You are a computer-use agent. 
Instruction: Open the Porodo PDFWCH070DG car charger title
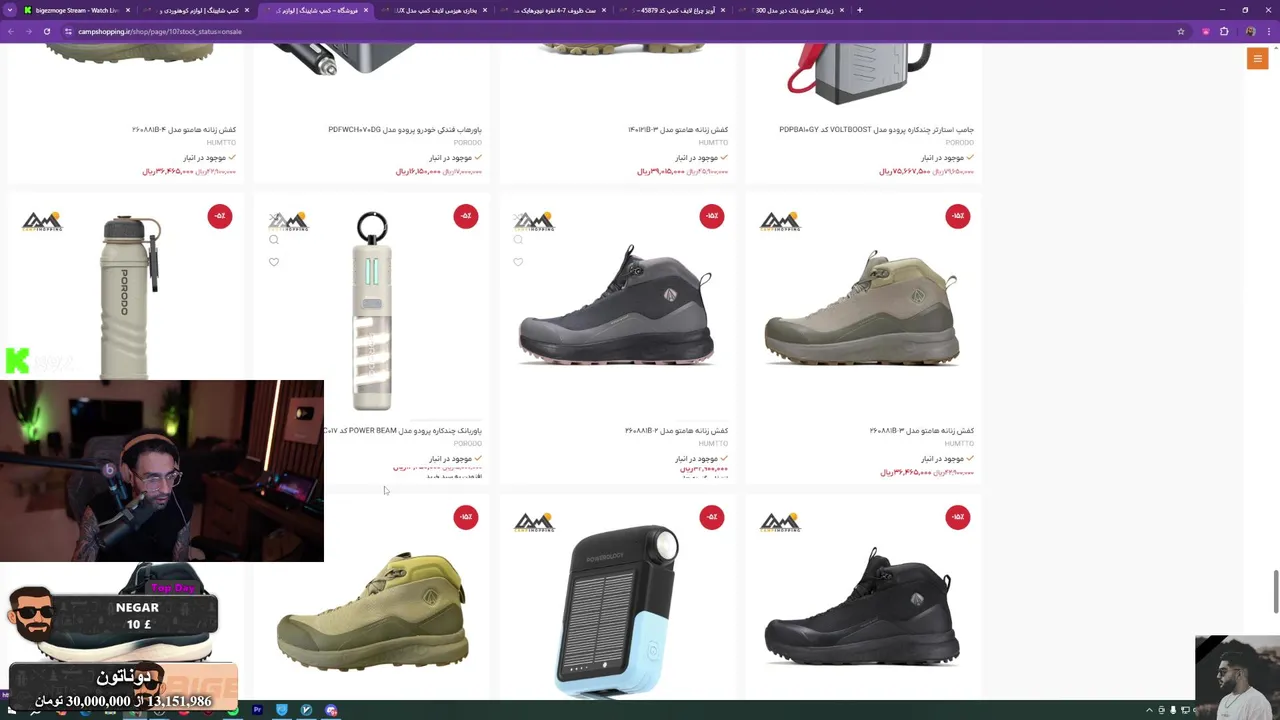(405, 129)
